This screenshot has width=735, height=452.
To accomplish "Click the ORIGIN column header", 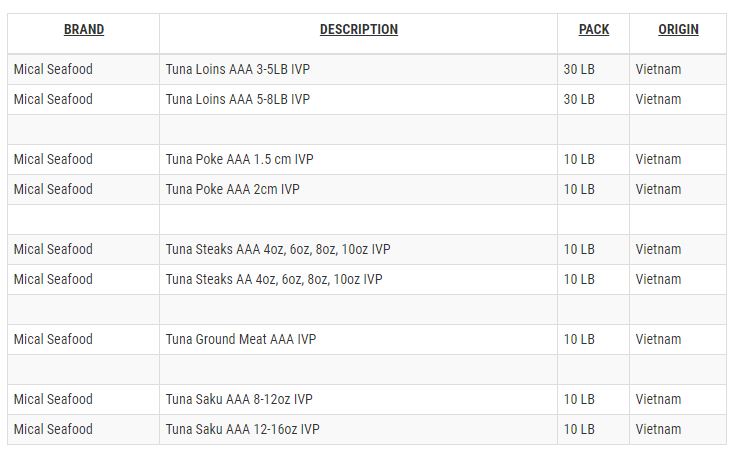I will 678,30.
